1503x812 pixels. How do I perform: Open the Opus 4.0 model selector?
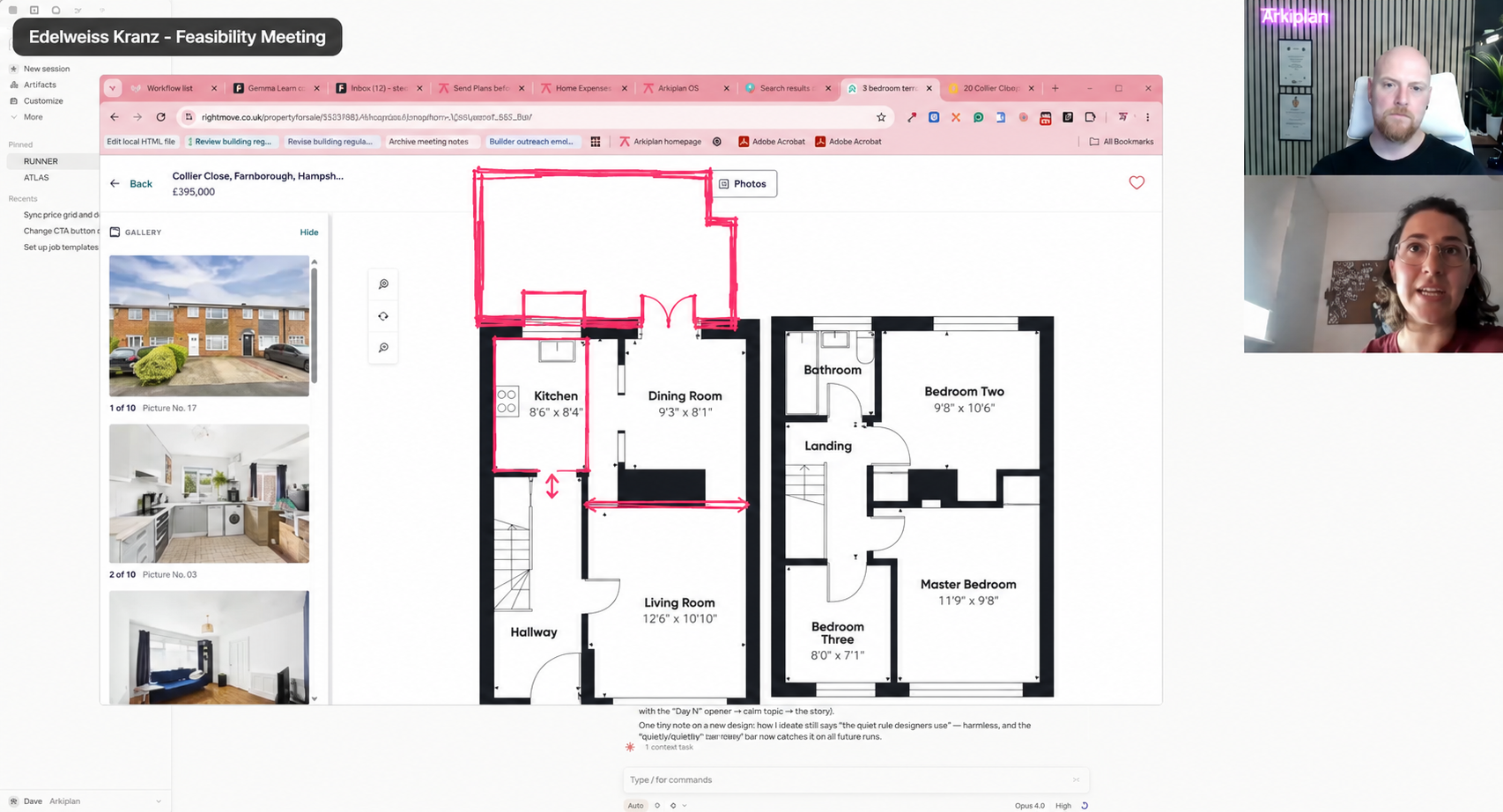coord(1029,805)
